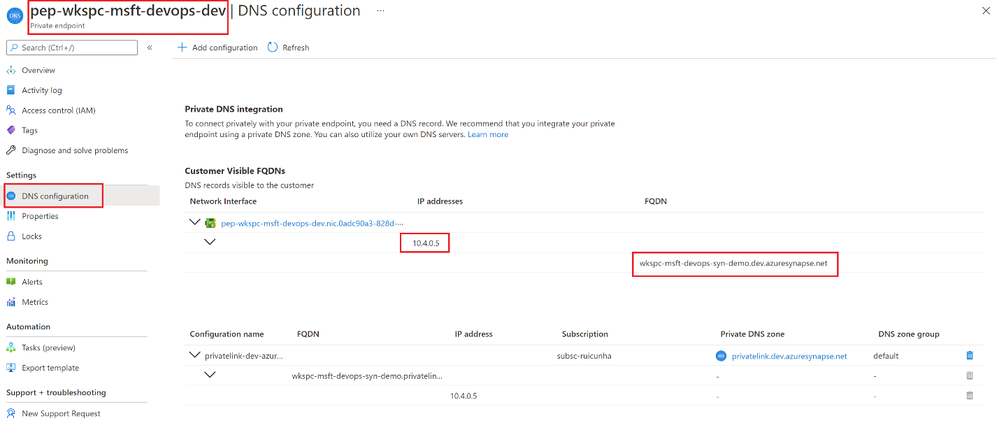This screenshot has width=999, height=437.
Task: Click the Private DNS zone column header
Action: [x=752, y=334]
